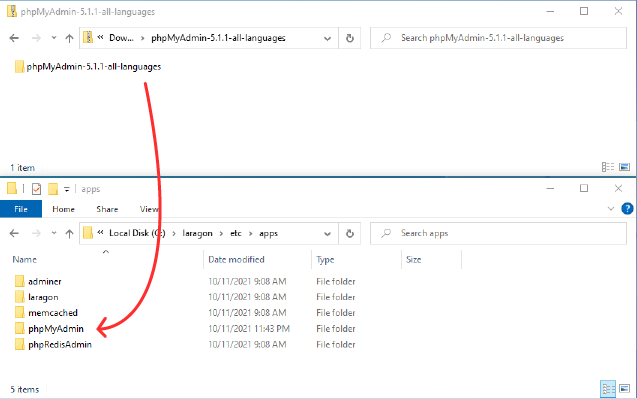Image resolution: width=637 pixels, height=399 pixels.
Task: Open Customize Quick Access Toolbar dropdown
Action: (67, 189)
